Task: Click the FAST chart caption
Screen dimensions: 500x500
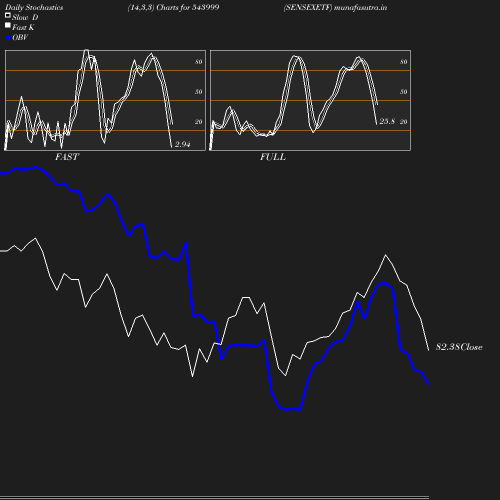Action: [x=67, y=157]
